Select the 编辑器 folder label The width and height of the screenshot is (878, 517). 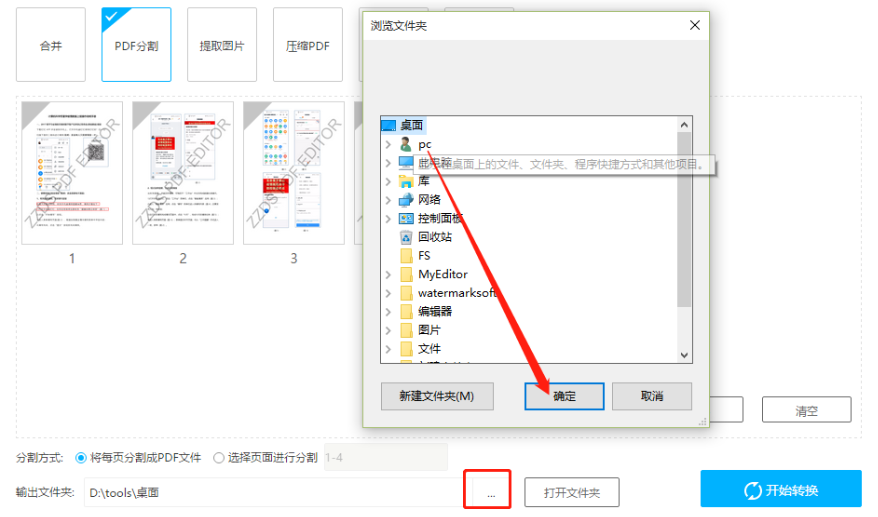click(435, 311)
